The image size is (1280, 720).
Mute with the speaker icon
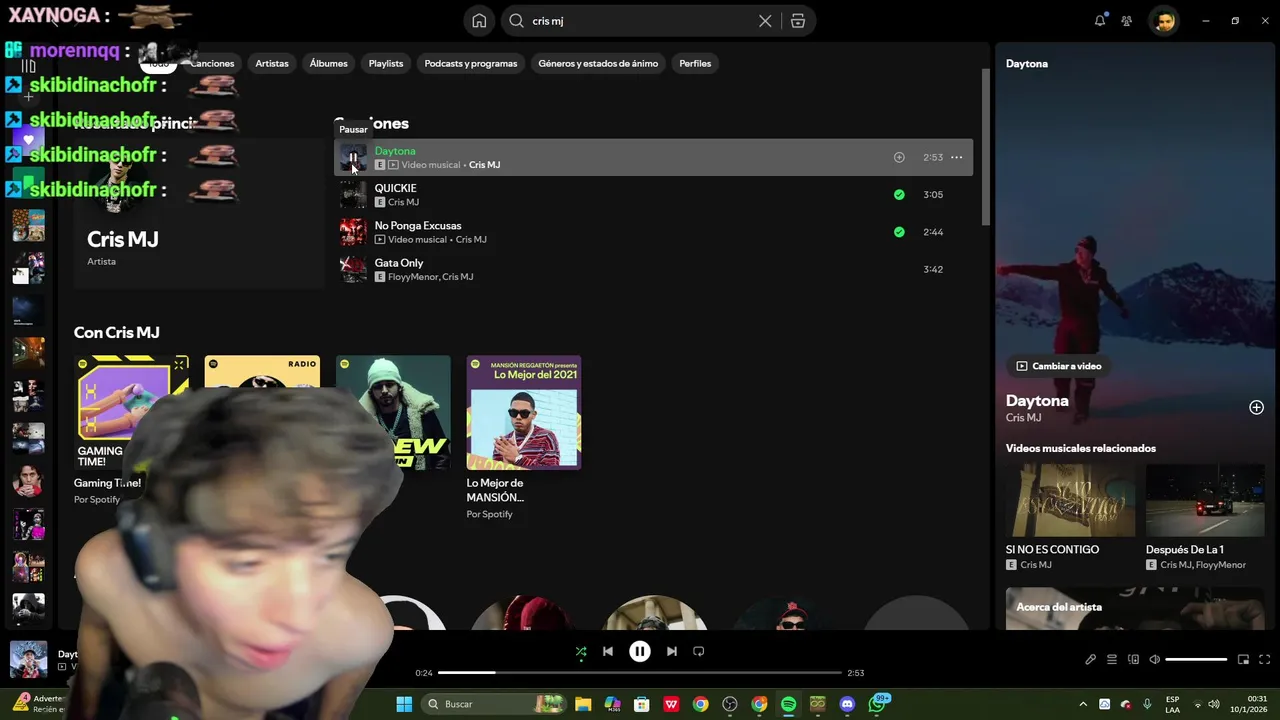(1154, 659)
